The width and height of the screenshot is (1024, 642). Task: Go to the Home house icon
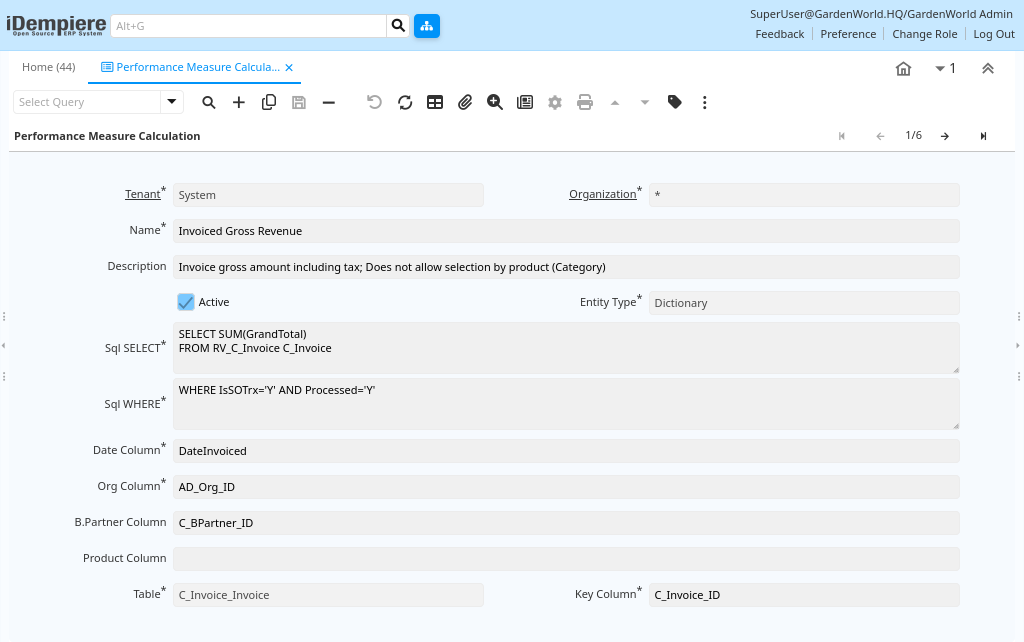(903, 69)
